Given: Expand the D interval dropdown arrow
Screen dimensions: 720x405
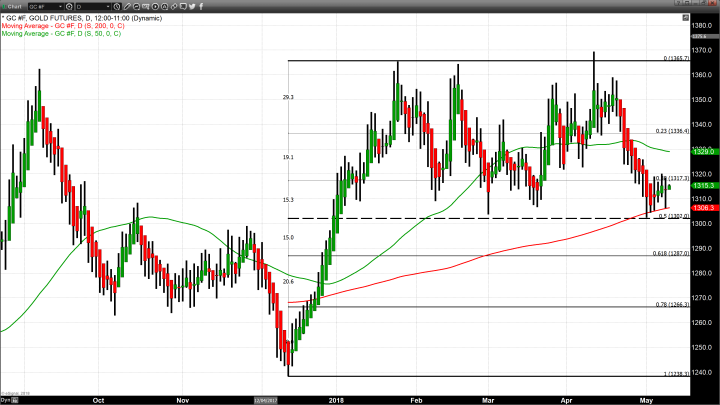Looking at the screenshot, I should pos(108,6).
